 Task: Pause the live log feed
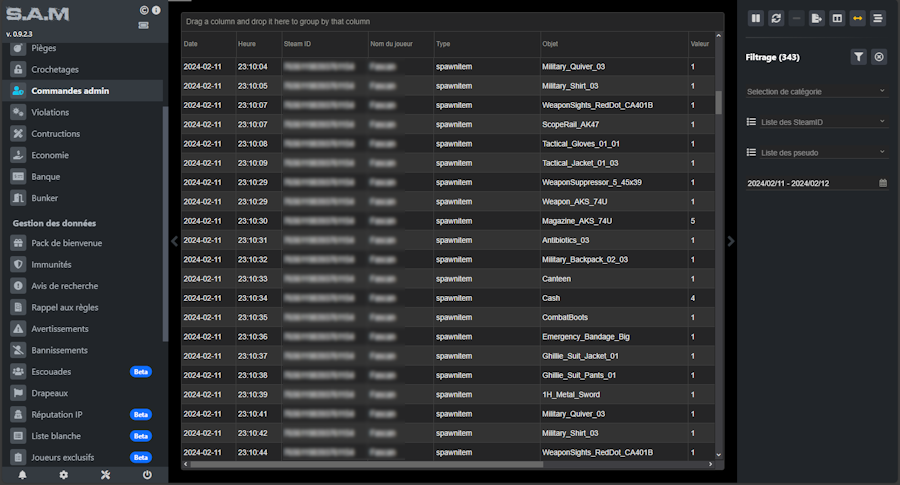tap(756, 18)
